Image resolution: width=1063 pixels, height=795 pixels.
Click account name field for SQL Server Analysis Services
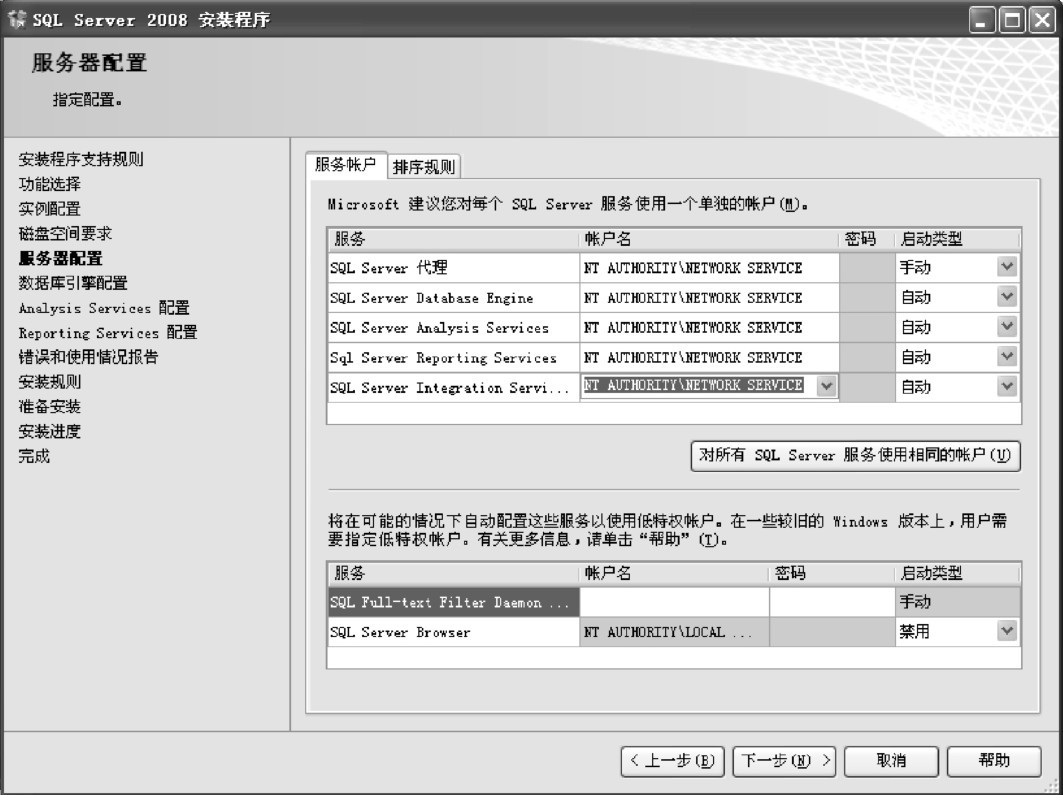click(709, 327)
